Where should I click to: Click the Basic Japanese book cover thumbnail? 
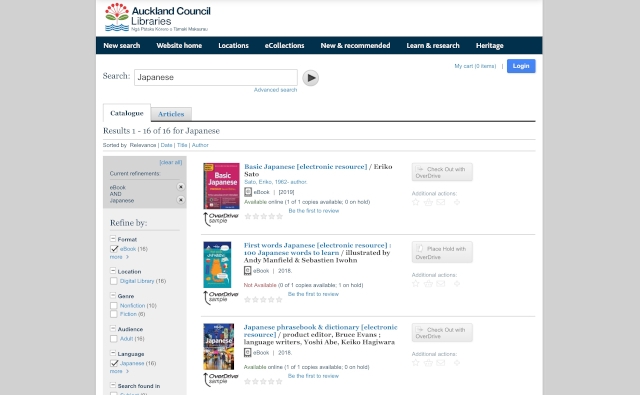pyautogui.click(x=222, y=186)
